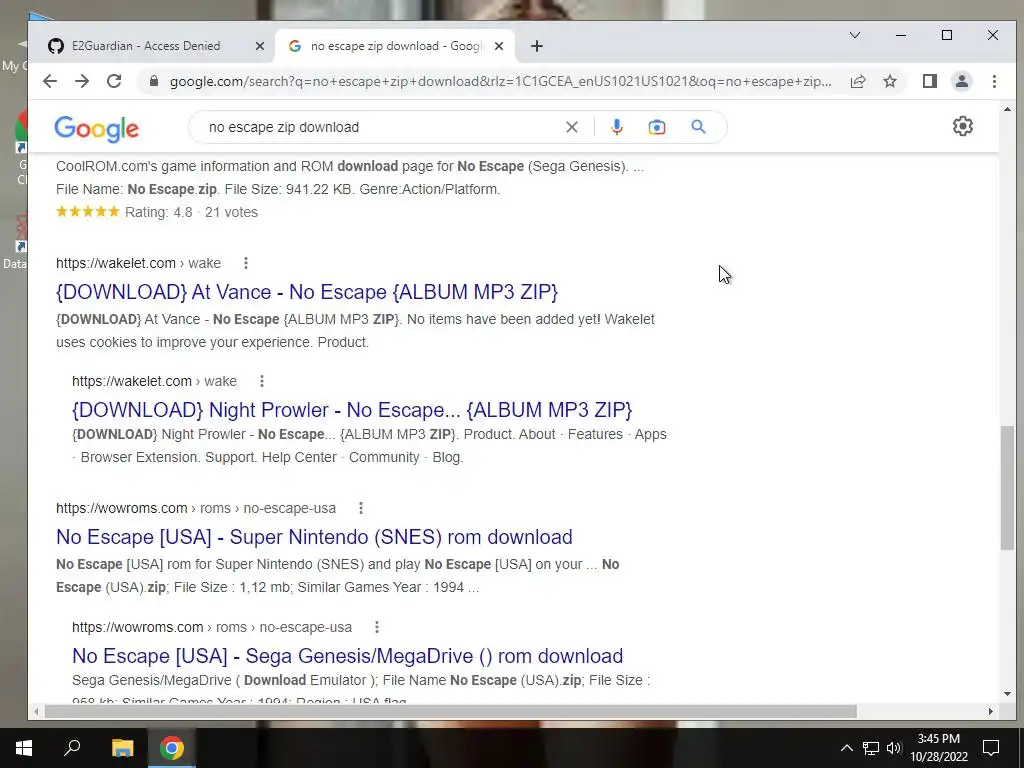Open the tab search dropdown chevron
The height and width of the screenshot is (768, 1024).
[x=854, y=35]
